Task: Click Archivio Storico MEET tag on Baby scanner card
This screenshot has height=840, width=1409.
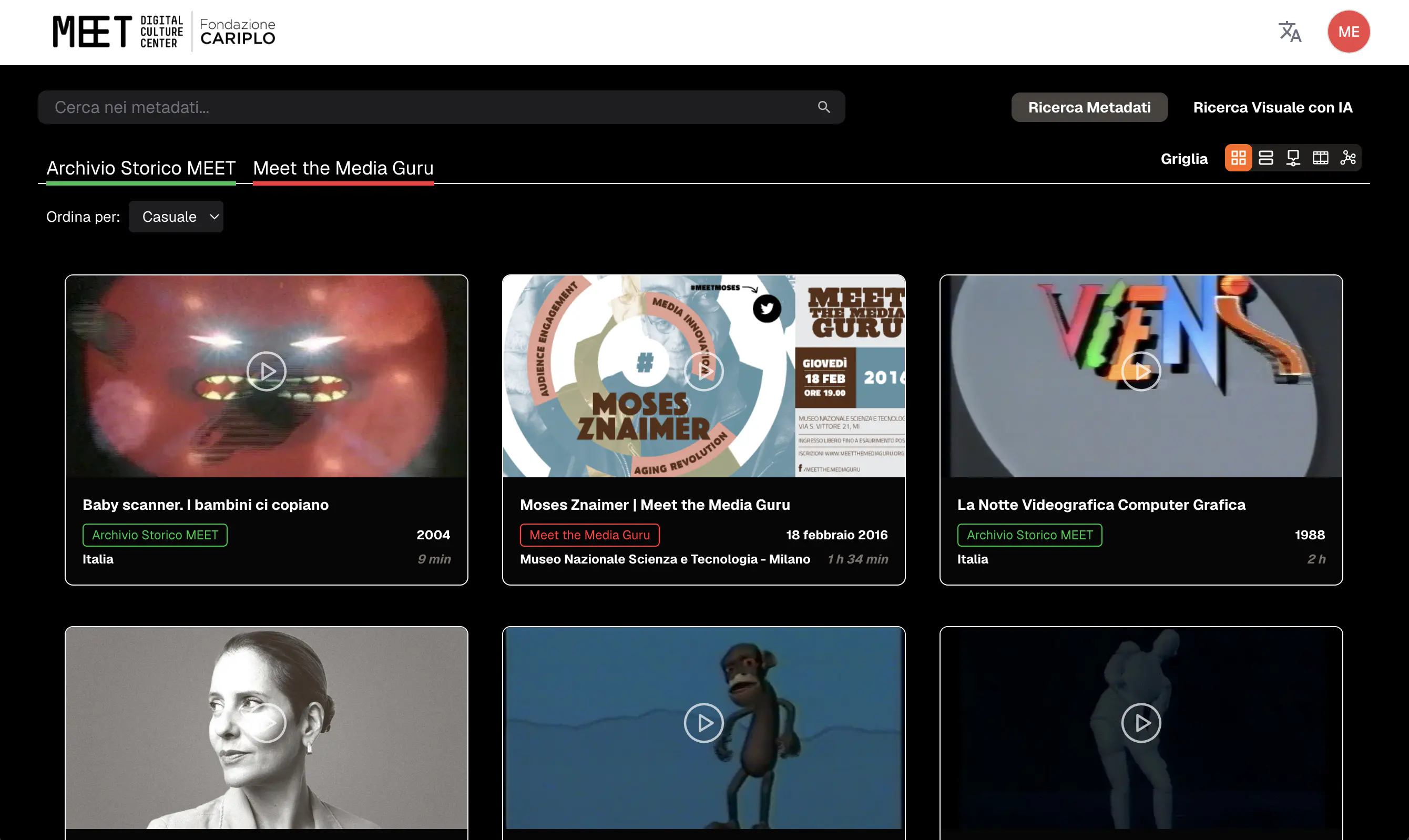Action: tap(155, 535)
